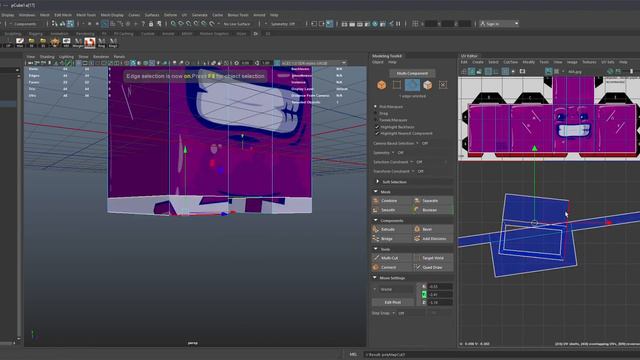Image resolution: width=640 pixels, height=360 pixels.
Task: Select Pick/Marquee radio option
Action: [376, 107]
